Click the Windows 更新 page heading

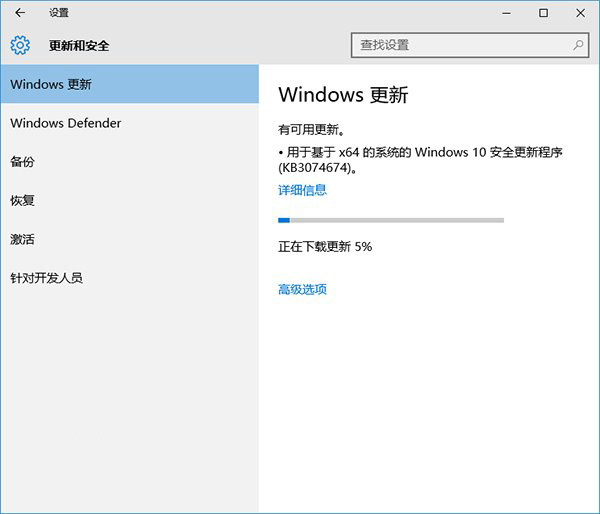343,96
